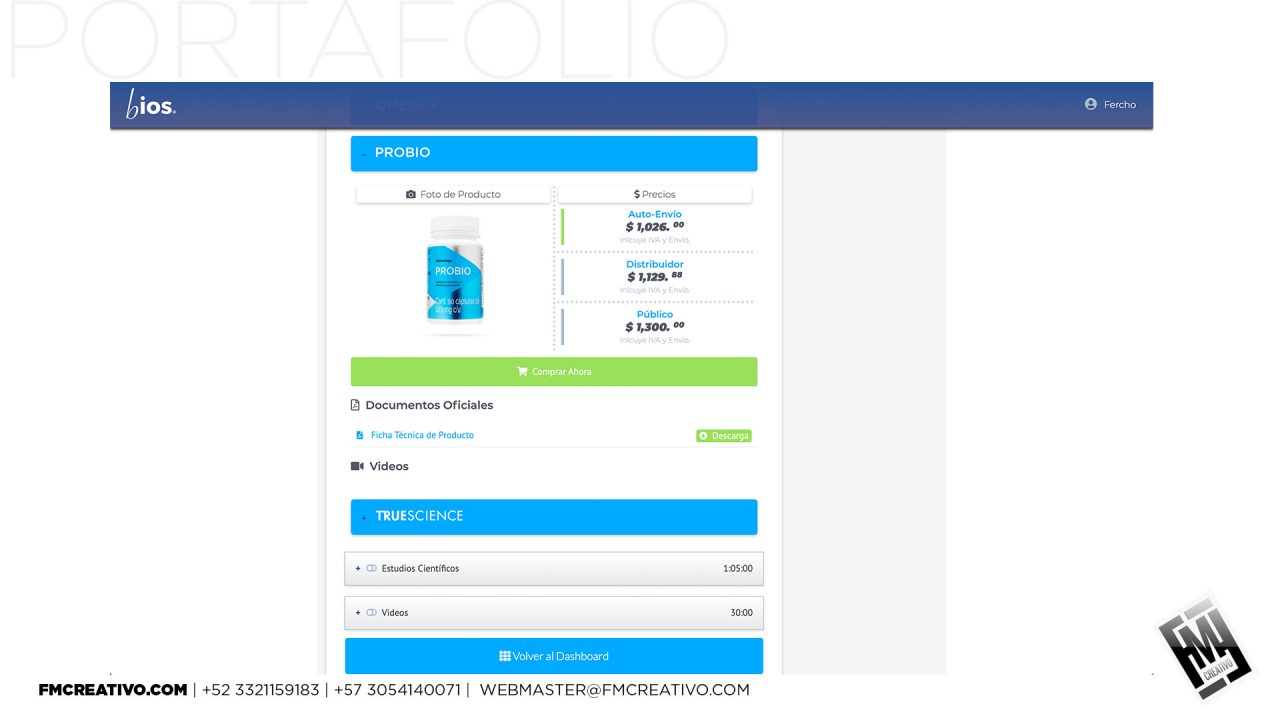Expand the TRUESCIENCE section header
1280x720 pixels.
tap(554, 517)
